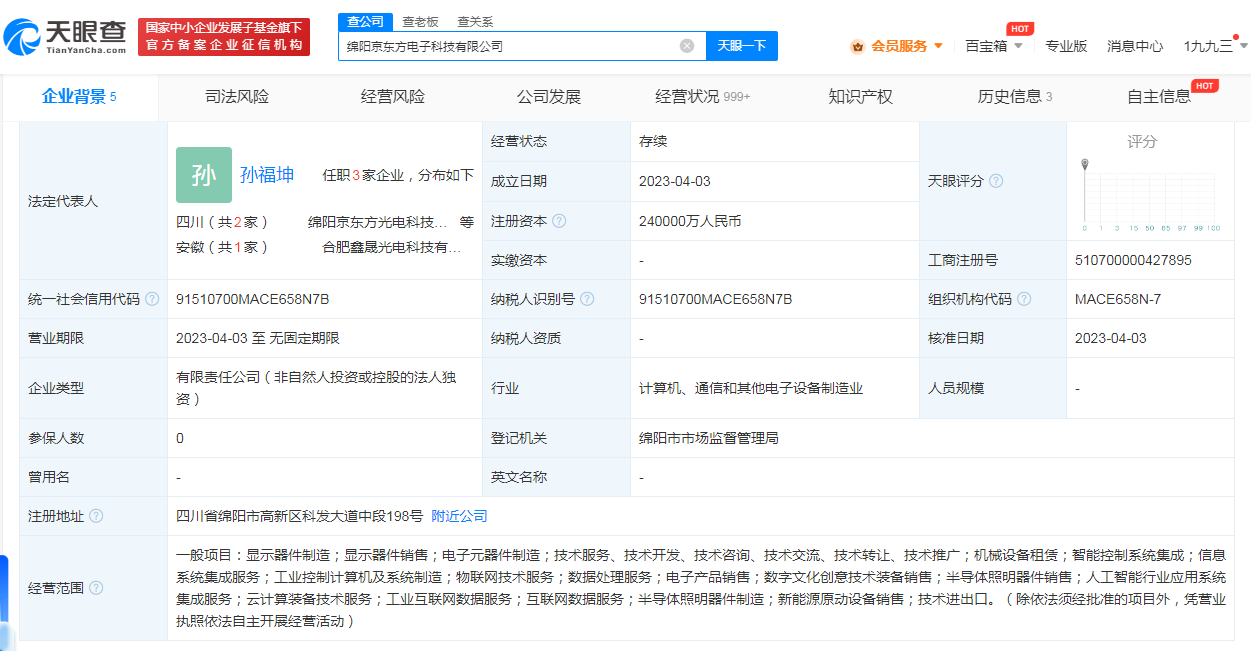Click the registration authority 绵阳市市场监督管理局

tap(709, 438)
